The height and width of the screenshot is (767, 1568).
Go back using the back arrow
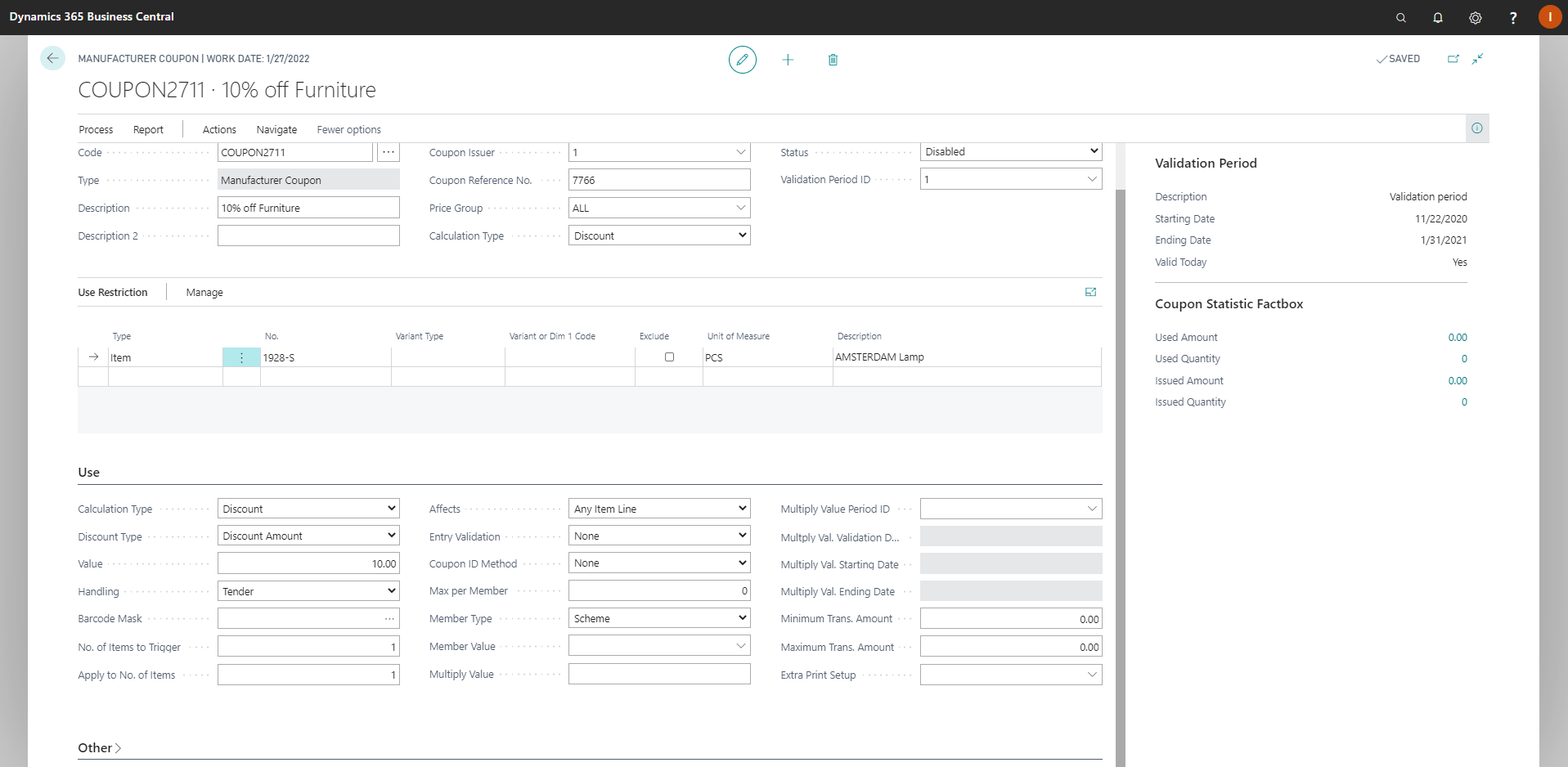pyautogui.click(x=52, y=58)
